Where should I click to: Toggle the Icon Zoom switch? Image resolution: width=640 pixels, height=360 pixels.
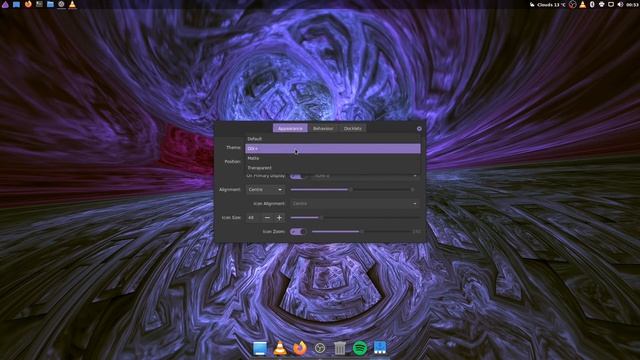tap(298, 232)
